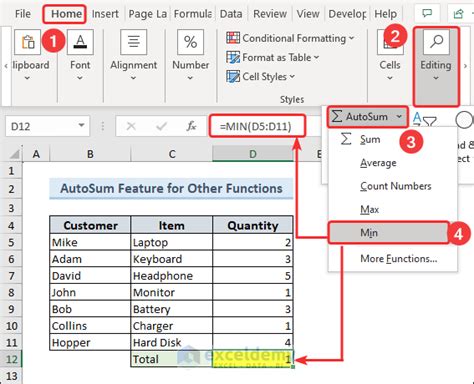This screenshot has width=474, height=384.
Task: Choose Average from the AutoSum menu
Action: (x=378, y=163)
